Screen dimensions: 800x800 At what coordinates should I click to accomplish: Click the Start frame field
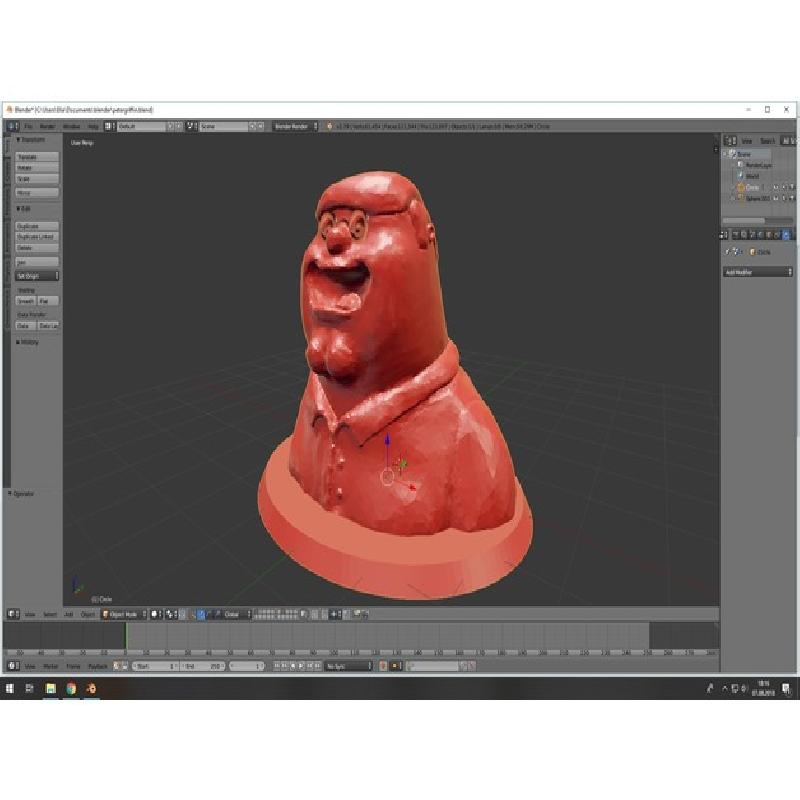pyautogui.click(x=155, y=666)
